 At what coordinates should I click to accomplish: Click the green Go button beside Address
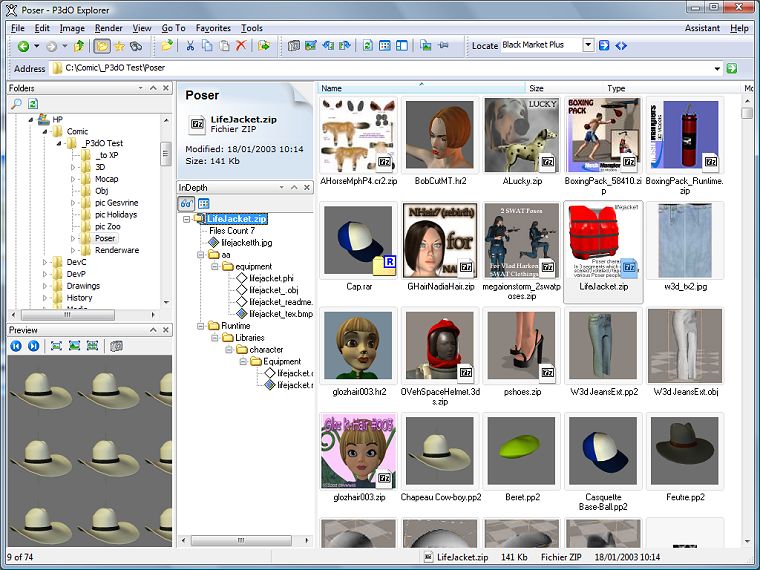tap(732, 68)
